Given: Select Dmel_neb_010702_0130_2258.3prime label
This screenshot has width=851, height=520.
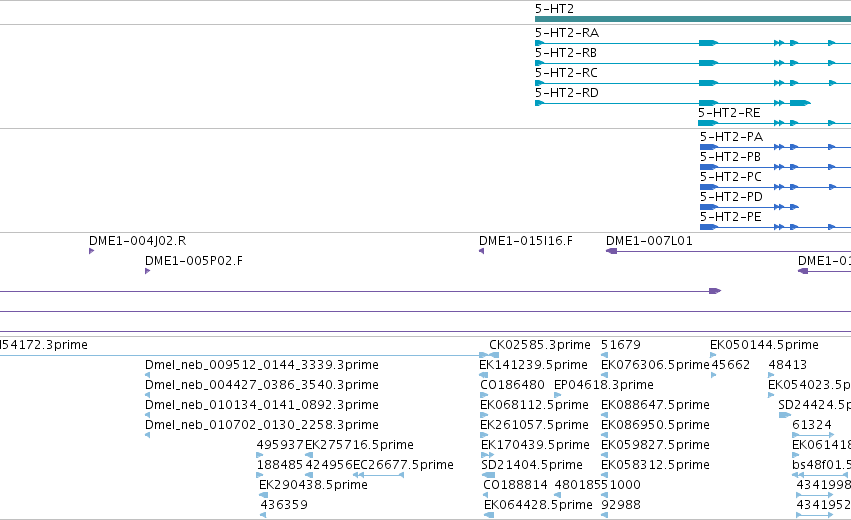Looking at the screenshot, I should (x=262, y=426).
